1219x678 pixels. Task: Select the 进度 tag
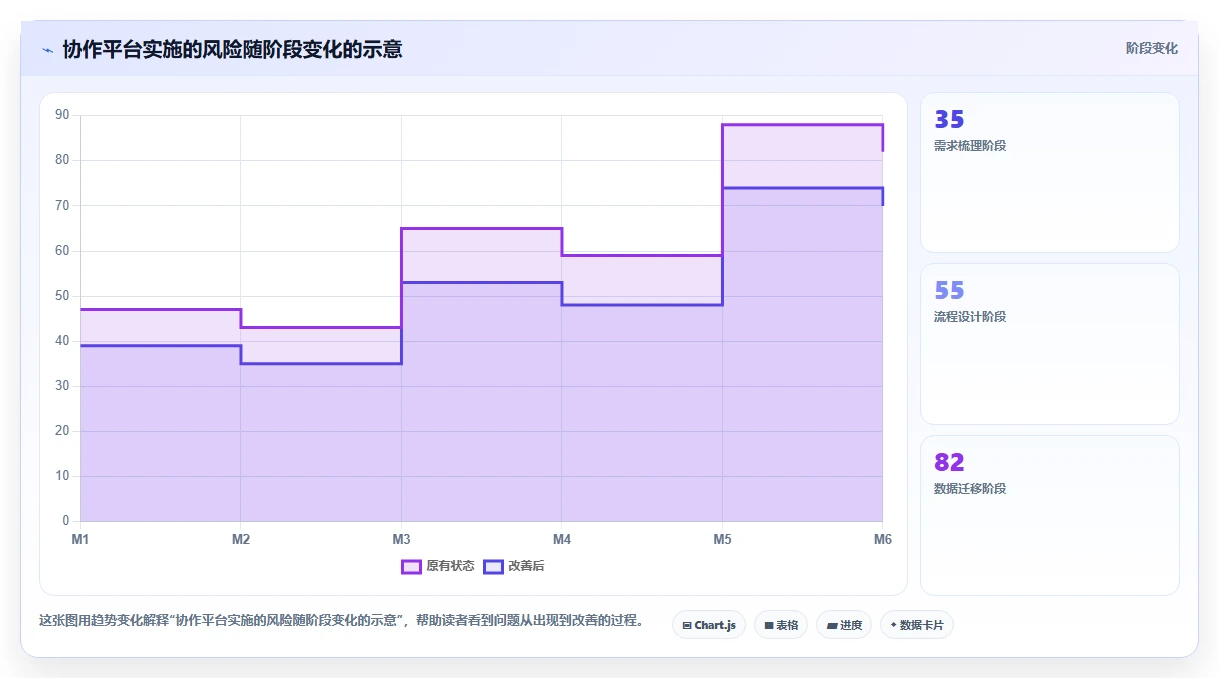(x=844, y=625)
